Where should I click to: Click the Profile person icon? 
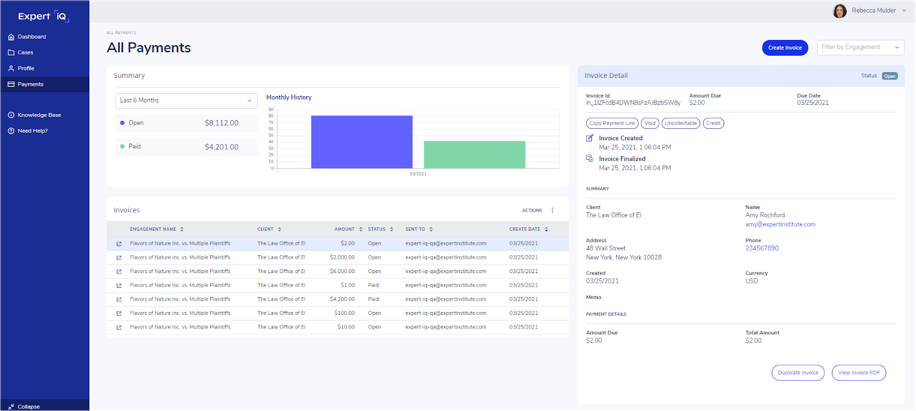click(x=11, y=69)
